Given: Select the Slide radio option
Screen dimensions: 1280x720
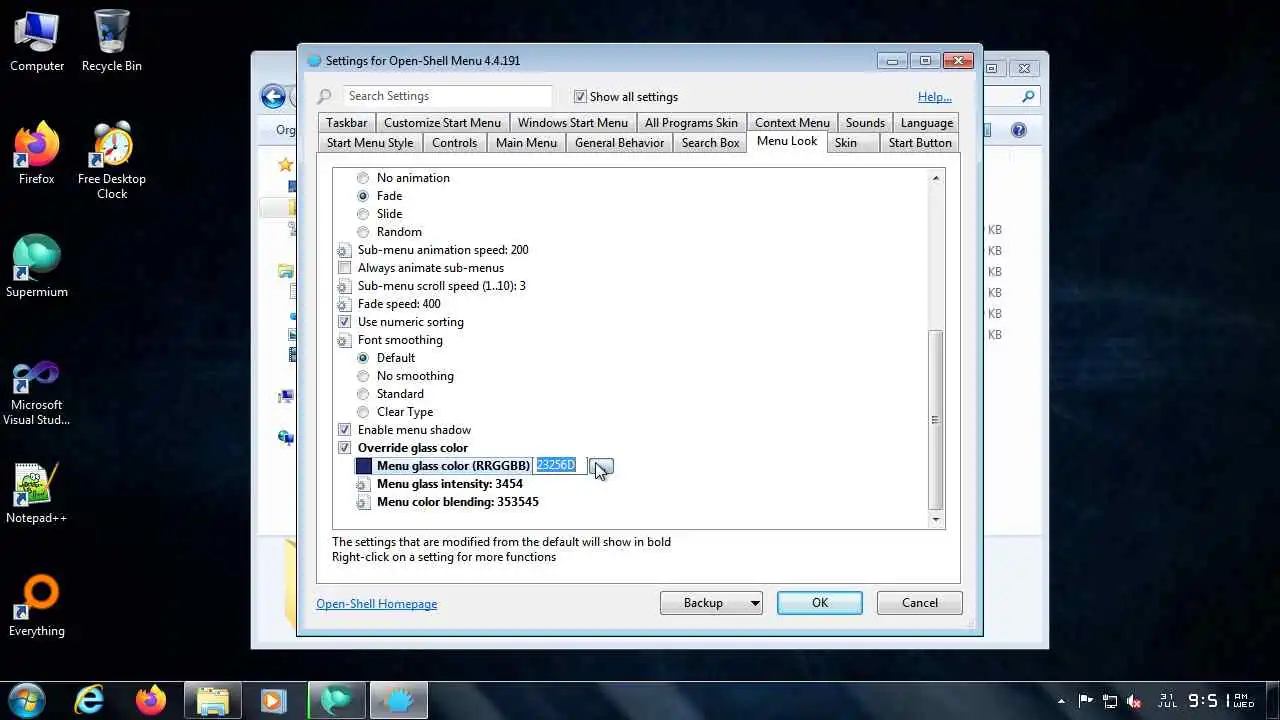Looking at the screenshot, I should click(363, 214).
